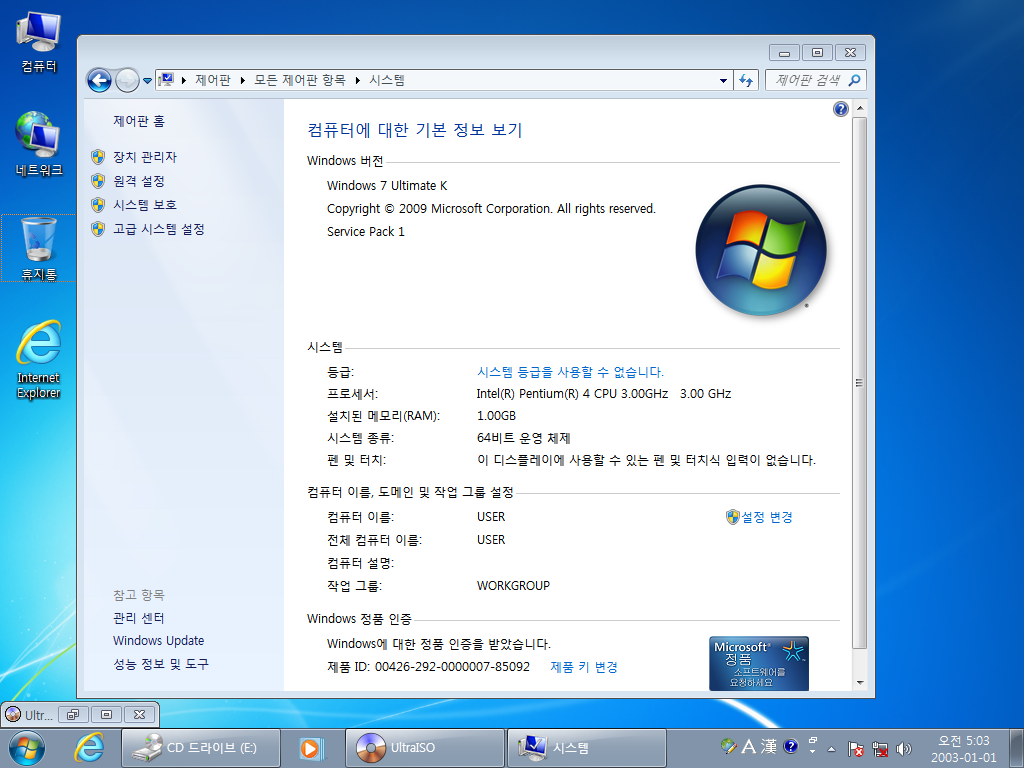The height and width of the screenshot is (768, 1024).
Task: Select the 모든 제어판 항목 breadcrumb
Action: tap(300, 80)
